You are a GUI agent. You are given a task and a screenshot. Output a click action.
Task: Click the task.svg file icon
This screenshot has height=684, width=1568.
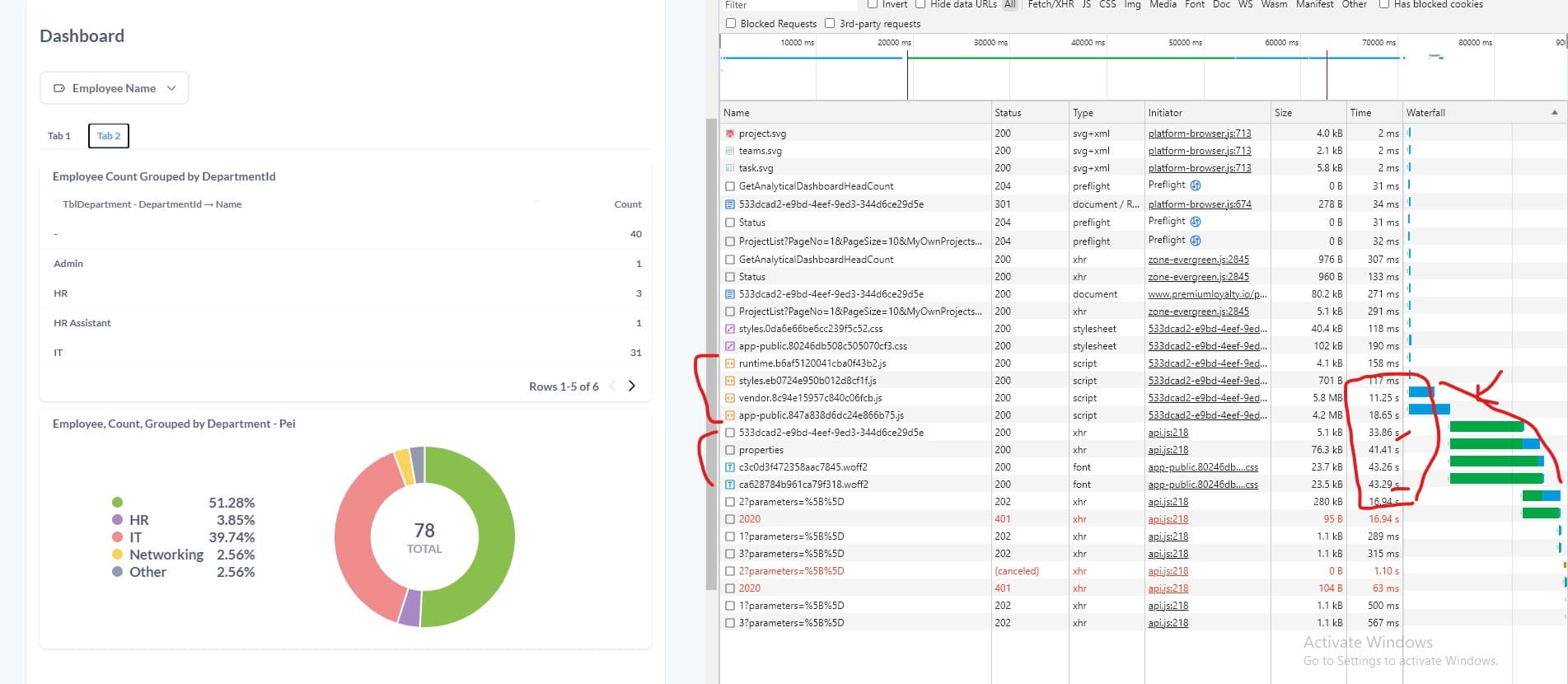[729, 168]
